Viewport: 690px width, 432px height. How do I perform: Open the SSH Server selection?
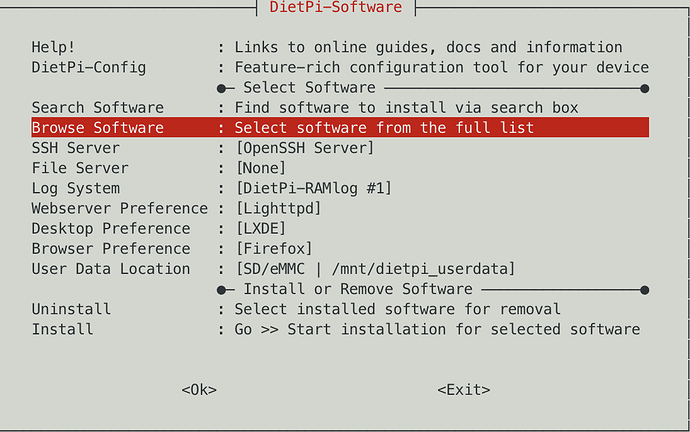[x=77, y=148]
